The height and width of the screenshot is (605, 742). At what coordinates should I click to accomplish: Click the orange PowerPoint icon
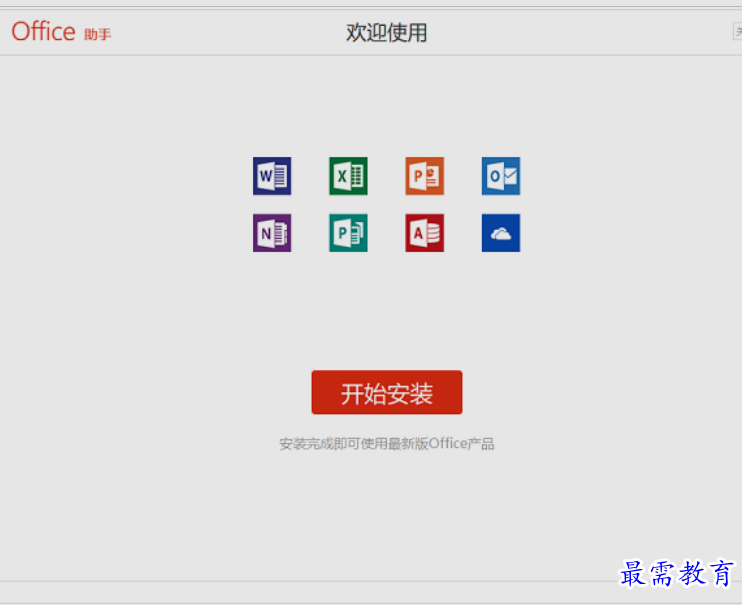[x=424, y=176]
